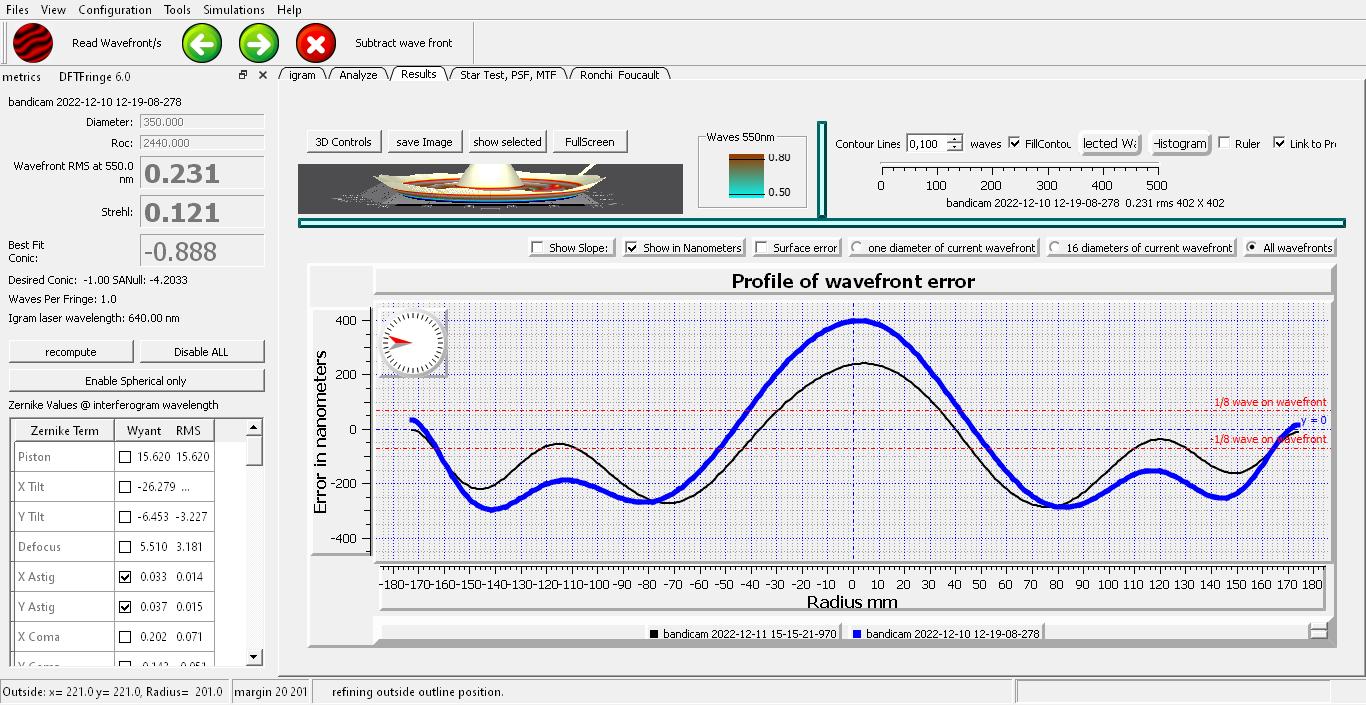The width and height of the screenshot is (1366, 705).
Task: Click the Enable Spherical only button
Action: pyautogui.click(x=136, y=381)
